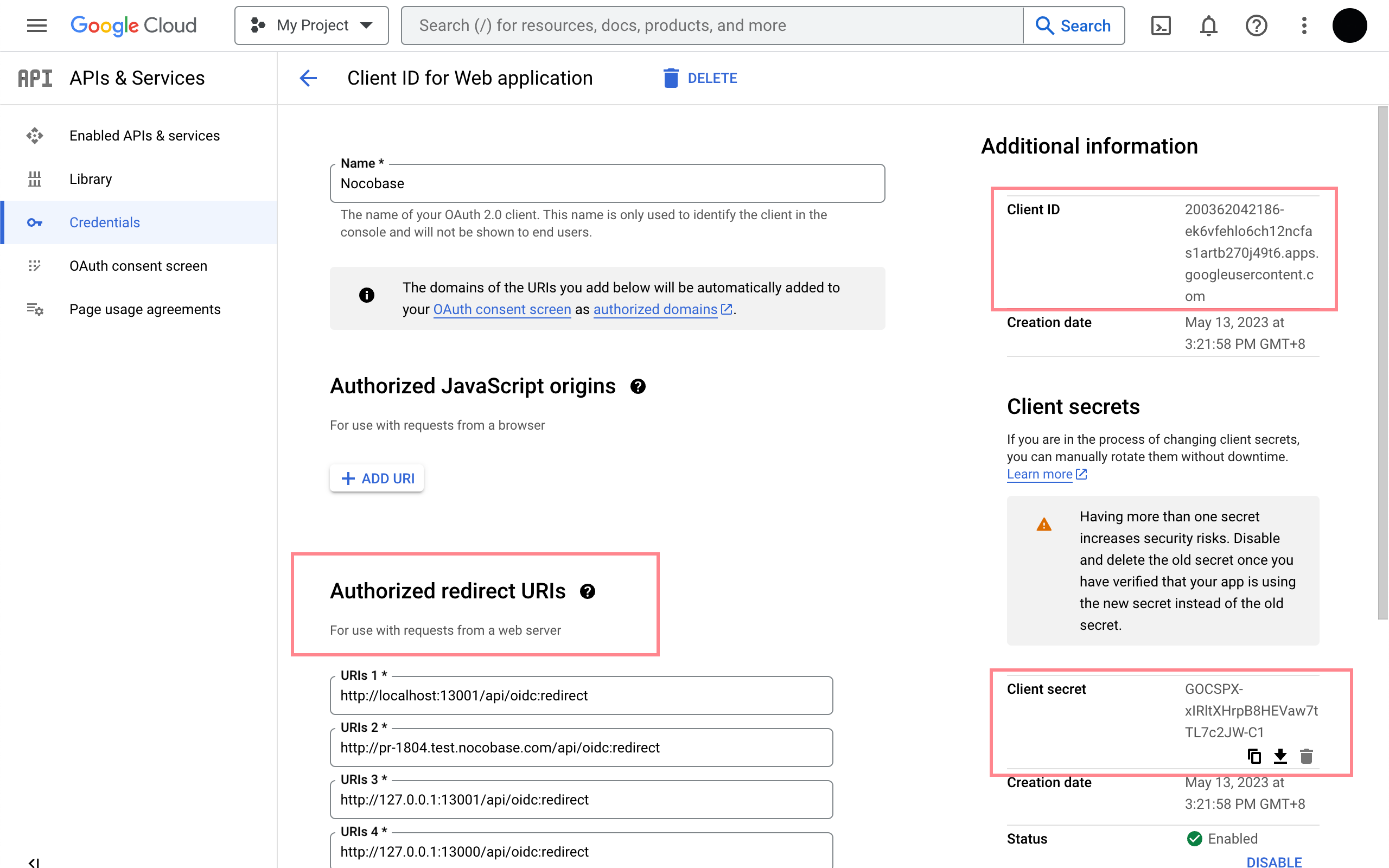The image size is (1389, 868).
Task: Download the client secret JSON
Action: point(1280,756)
